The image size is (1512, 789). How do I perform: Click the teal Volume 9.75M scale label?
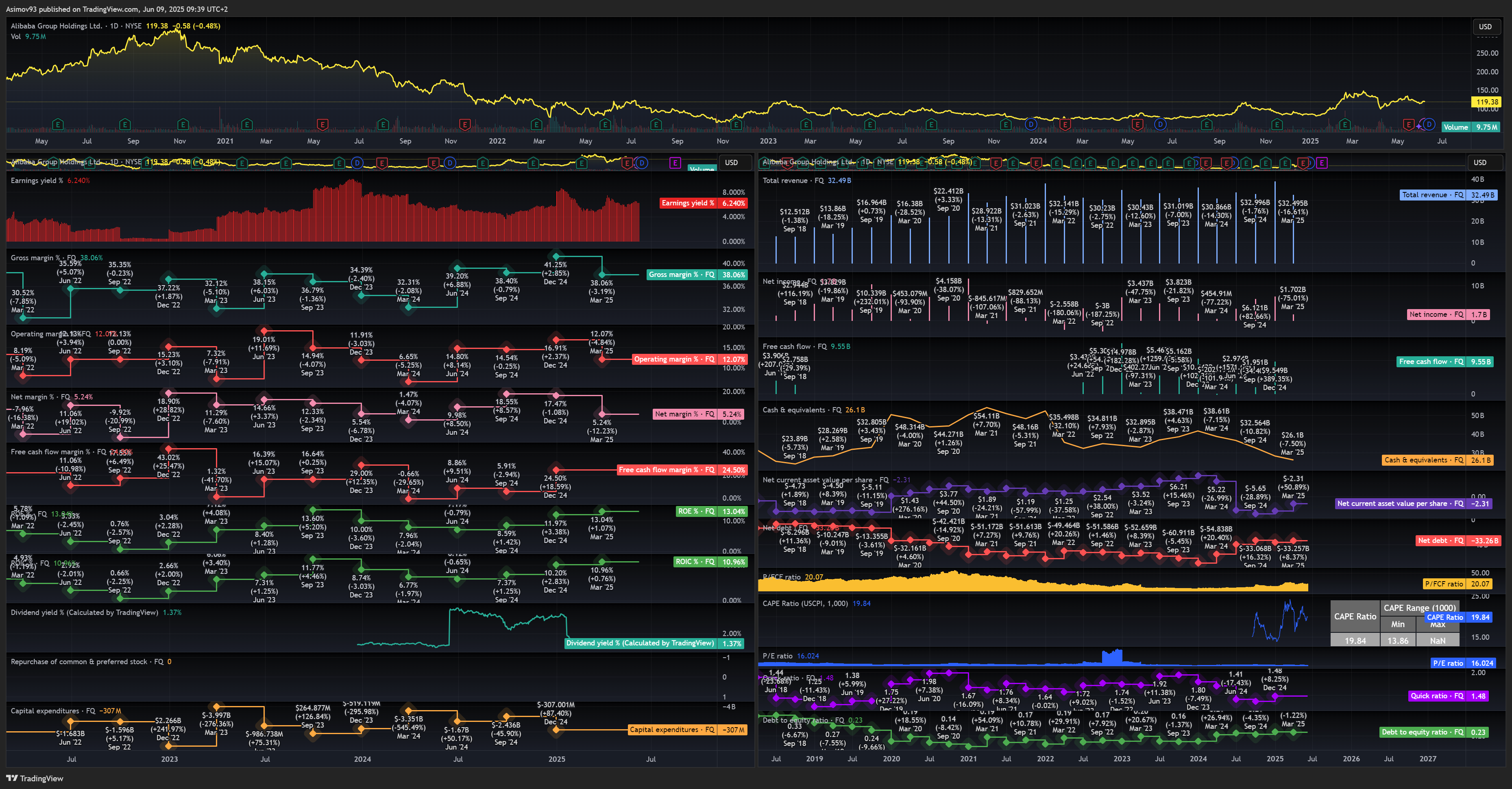pyautogui.click(x=1471, y=127)
